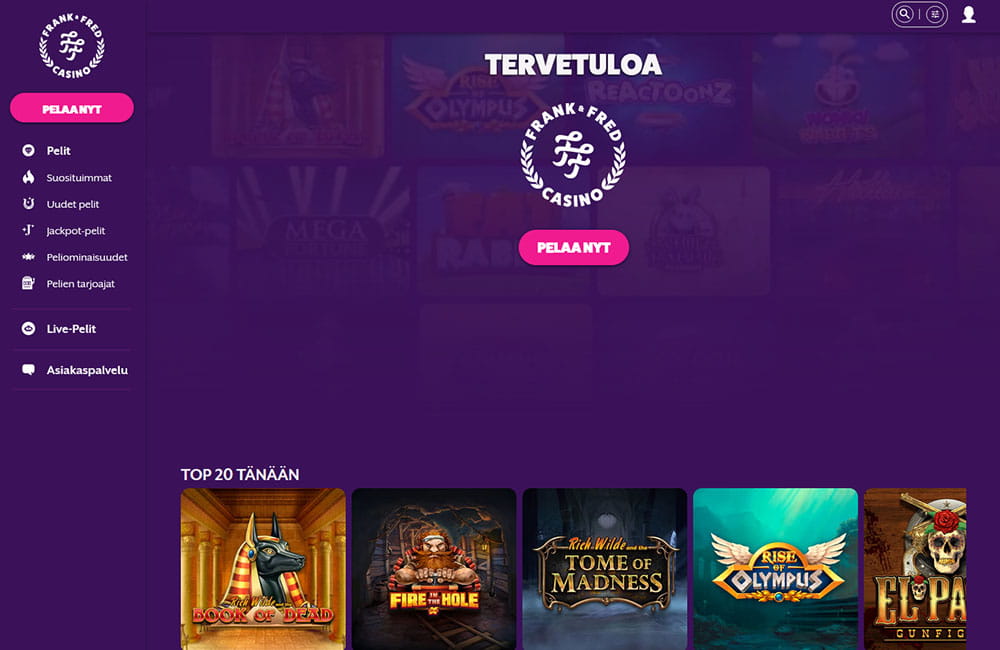Viewport: 1000px width, 650px height.
Task: Open the filter sliders icon
Action: click(x=934, y=14)
